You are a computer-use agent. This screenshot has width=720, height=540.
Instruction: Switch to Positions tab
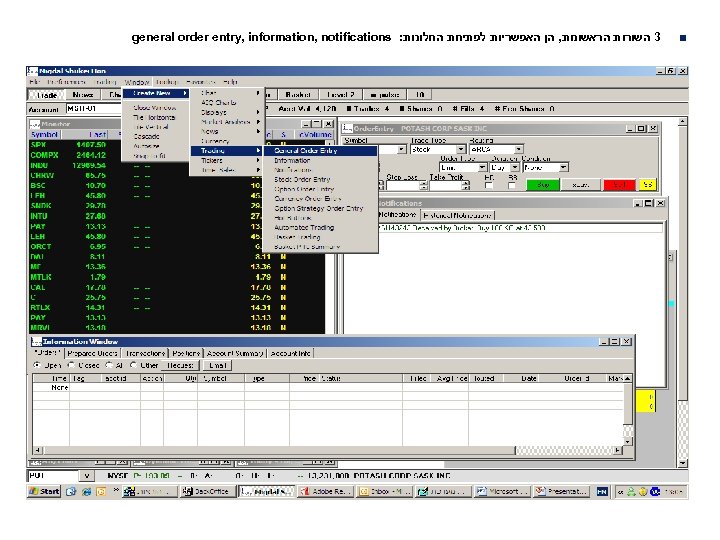tap(186, 354)
